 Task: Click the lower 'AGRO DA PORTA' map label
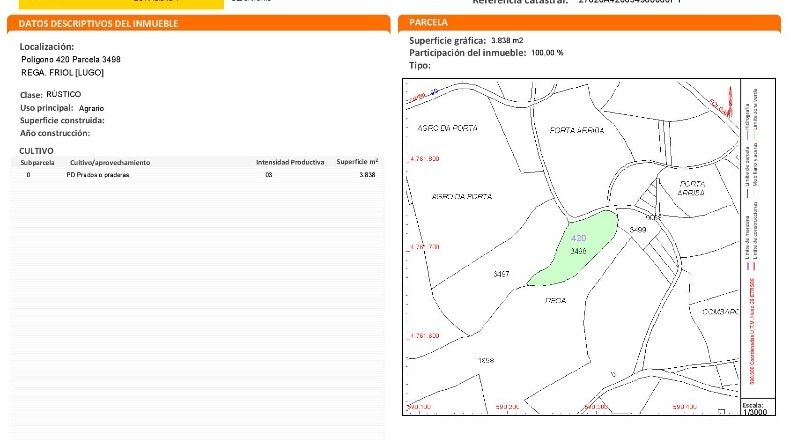(462, 197)
